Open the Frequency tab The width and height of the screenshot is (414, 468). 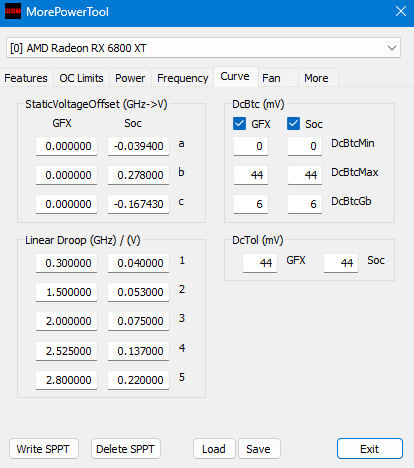[183, 78]
